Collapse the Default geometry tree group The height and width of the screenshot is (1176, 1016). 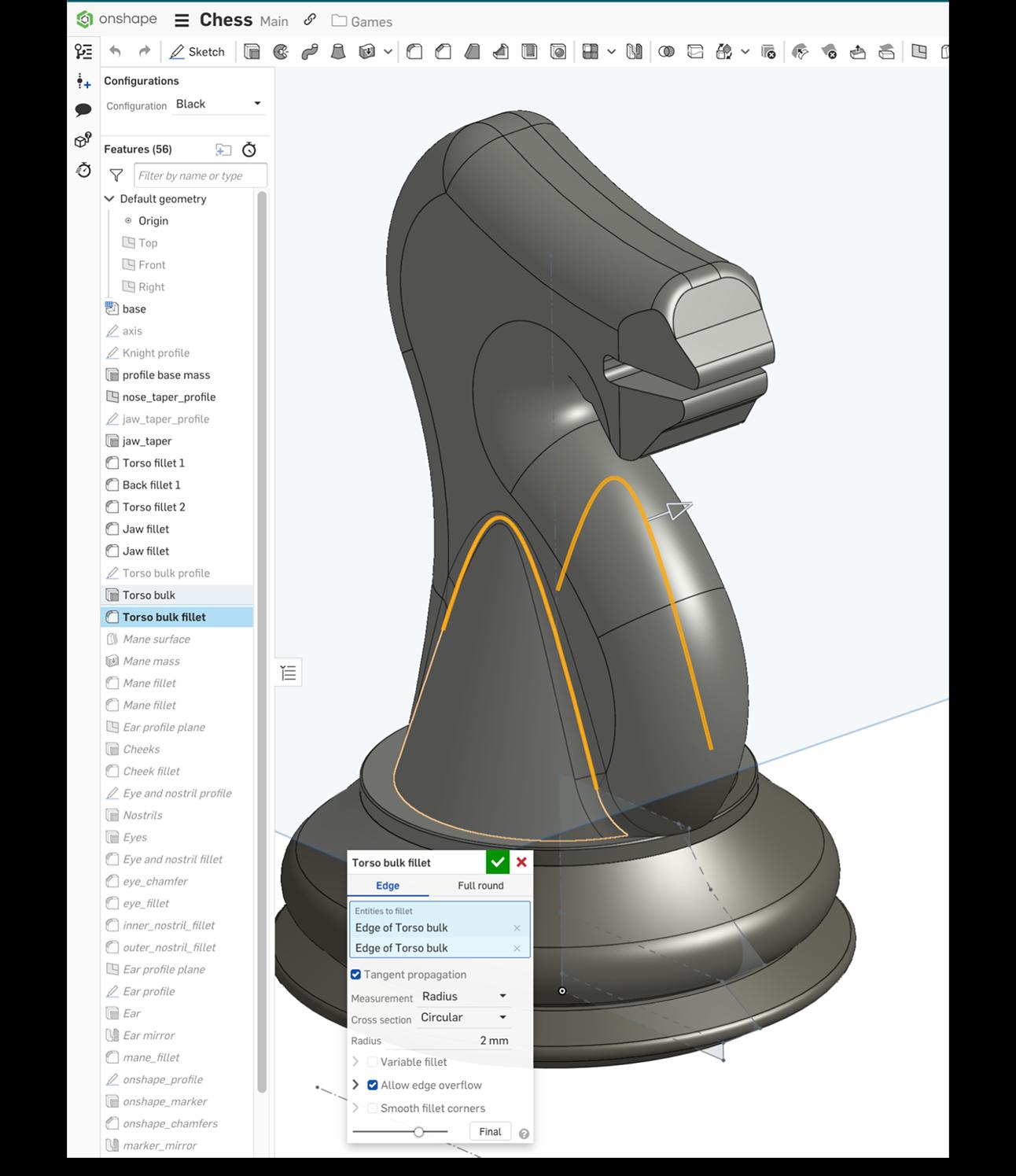pos(110,199)
